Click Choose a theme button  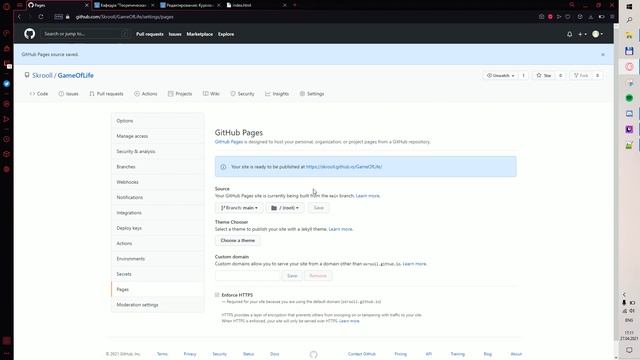(x=238, y=240)
